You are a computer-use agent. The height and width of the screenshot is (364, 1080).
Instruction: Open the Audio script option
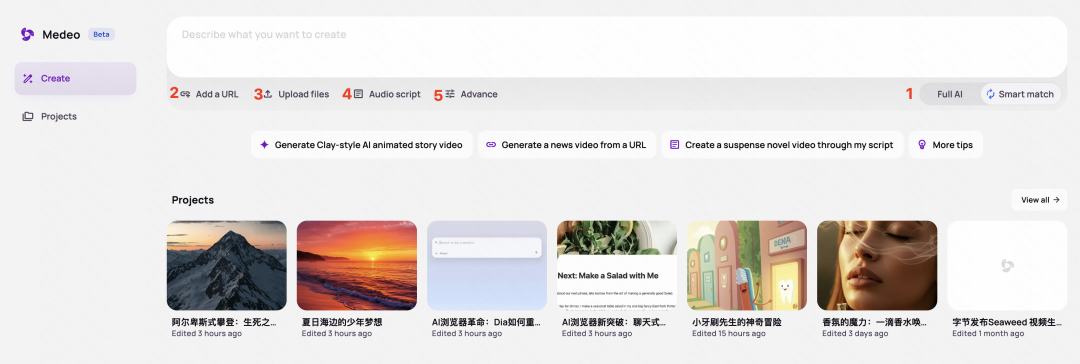[387, 94]
